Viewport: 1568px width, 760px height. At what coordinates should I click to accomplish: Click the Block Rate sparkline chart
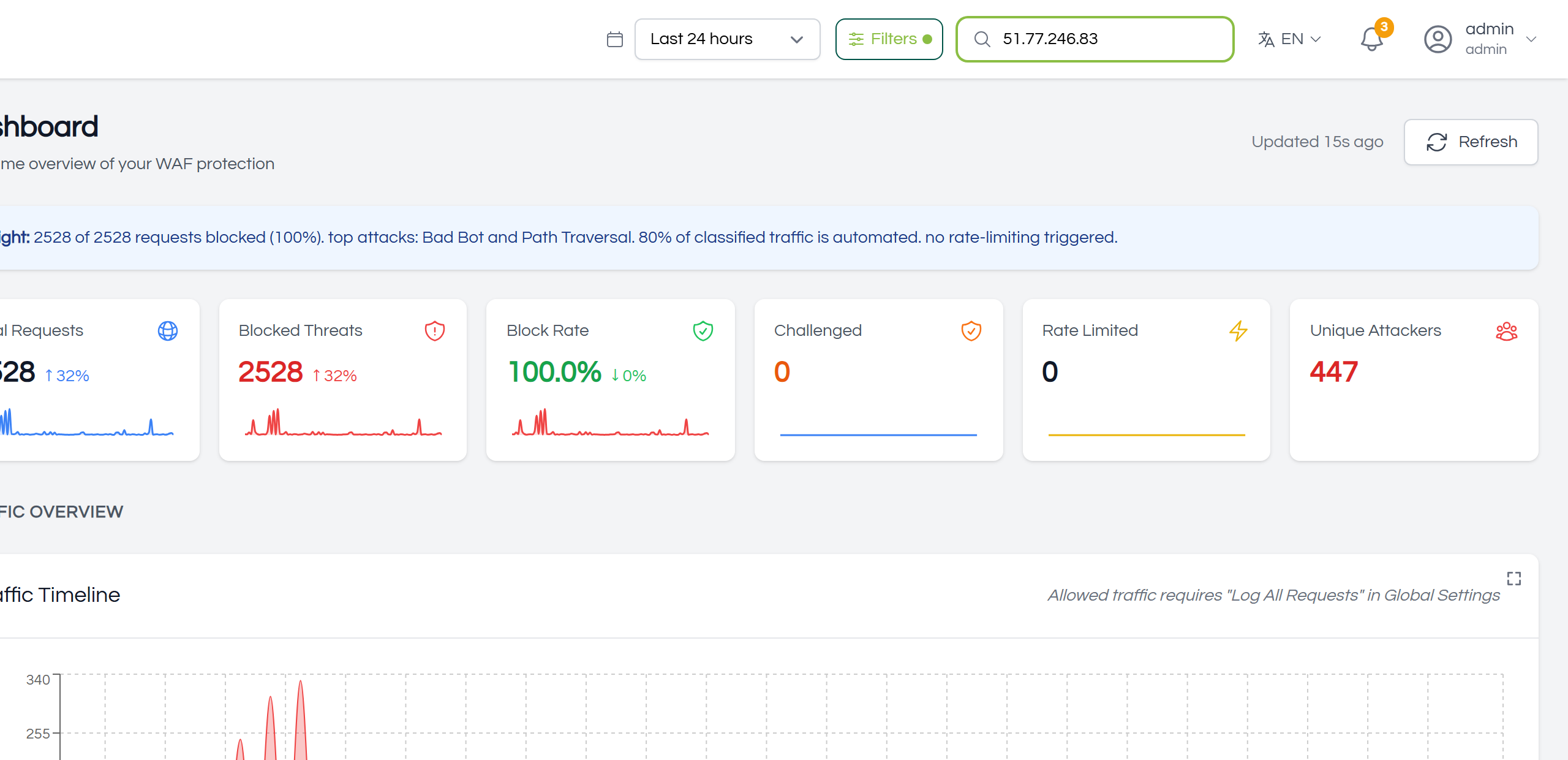point(610,422)
